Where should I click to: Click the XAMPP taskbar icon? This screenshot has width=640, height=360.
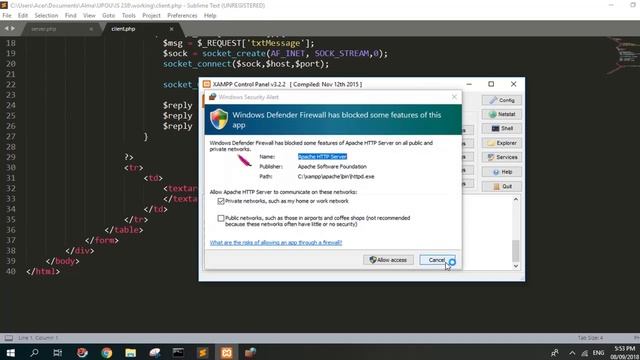click(x=227, y=353)
